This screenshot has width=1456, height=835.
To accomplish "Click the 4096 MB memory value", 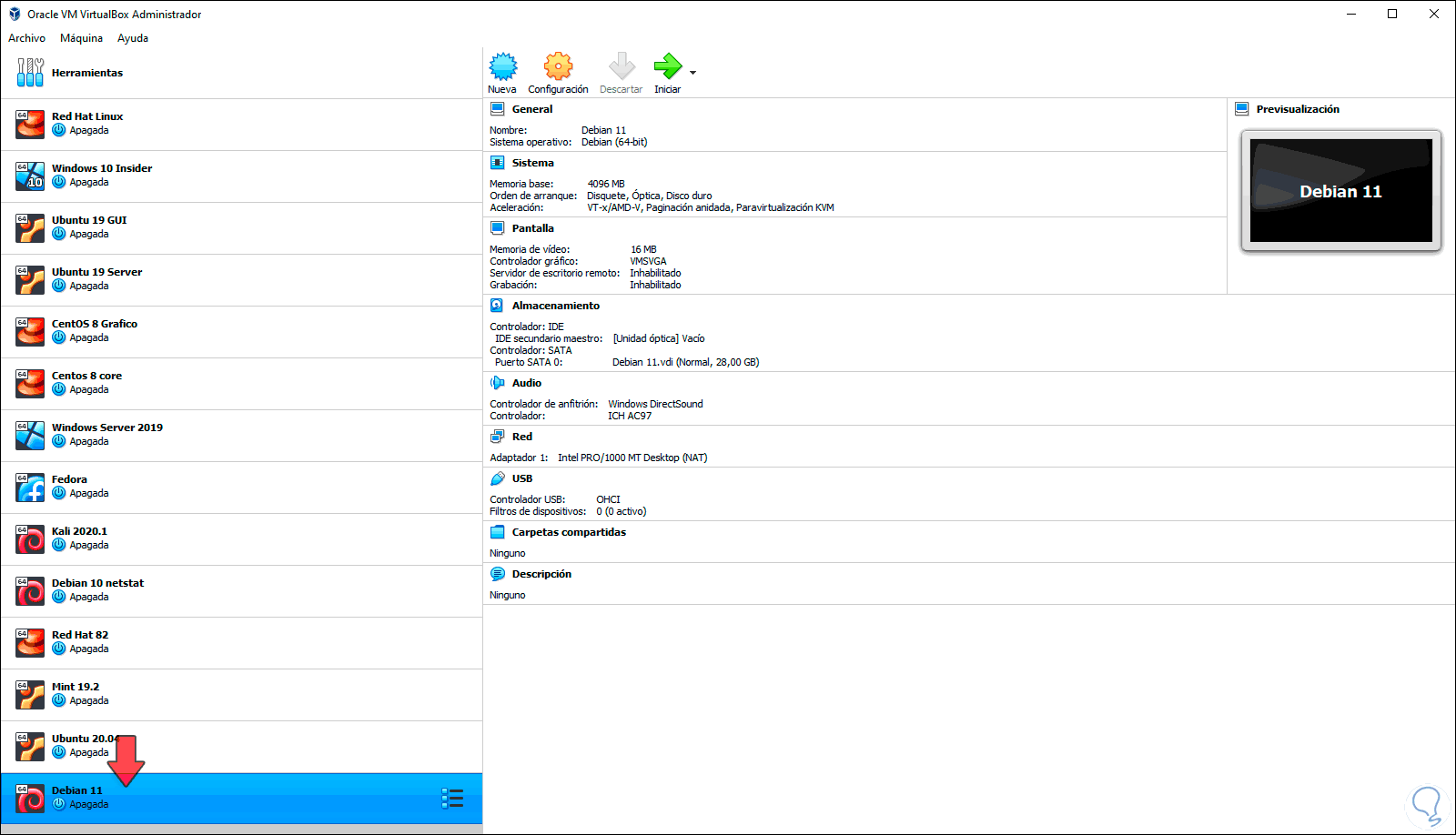I will coord(606,184).
